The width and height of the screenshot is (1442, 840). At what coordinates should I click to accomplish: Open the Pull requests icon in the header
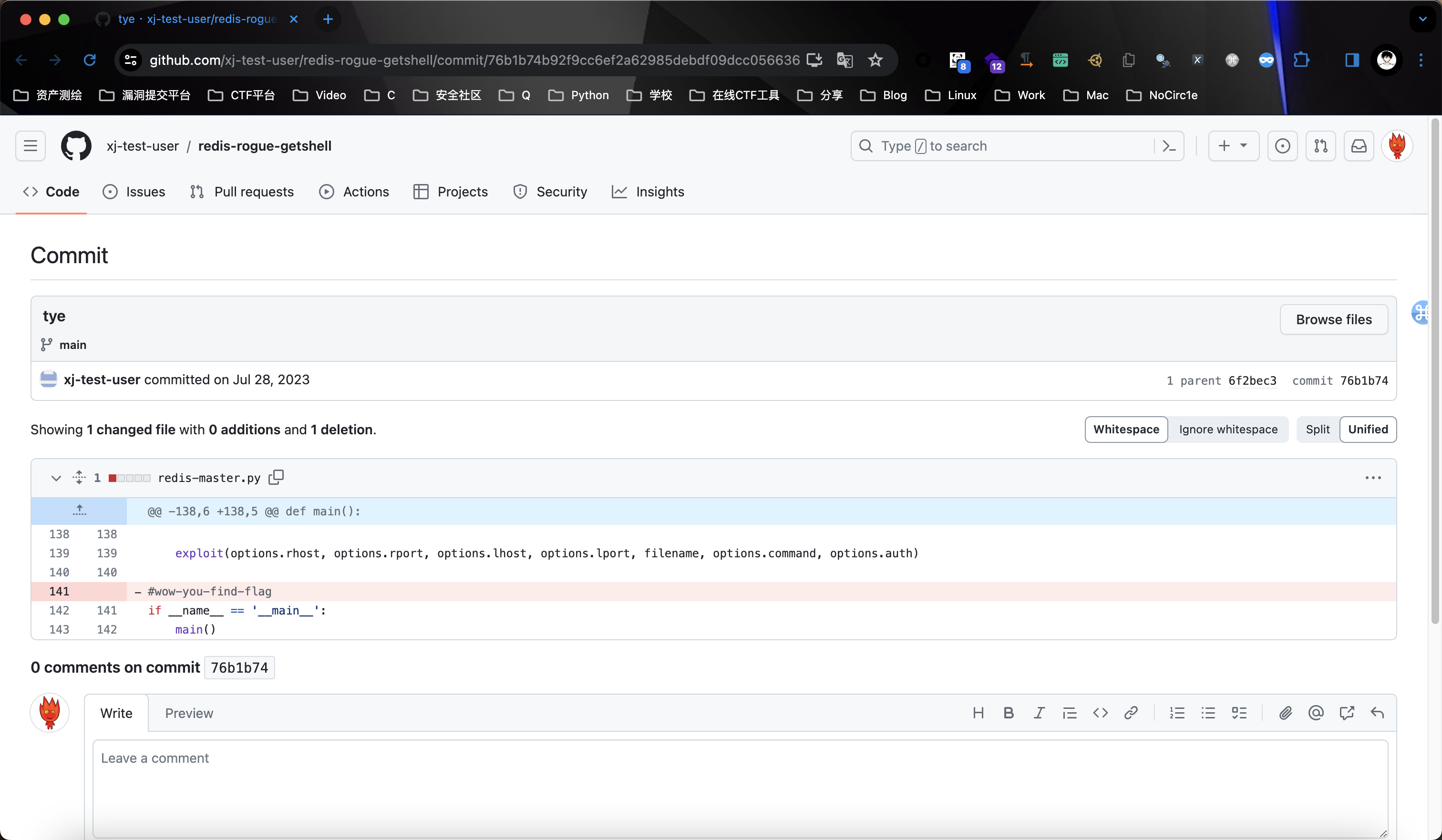(1321, 146)
